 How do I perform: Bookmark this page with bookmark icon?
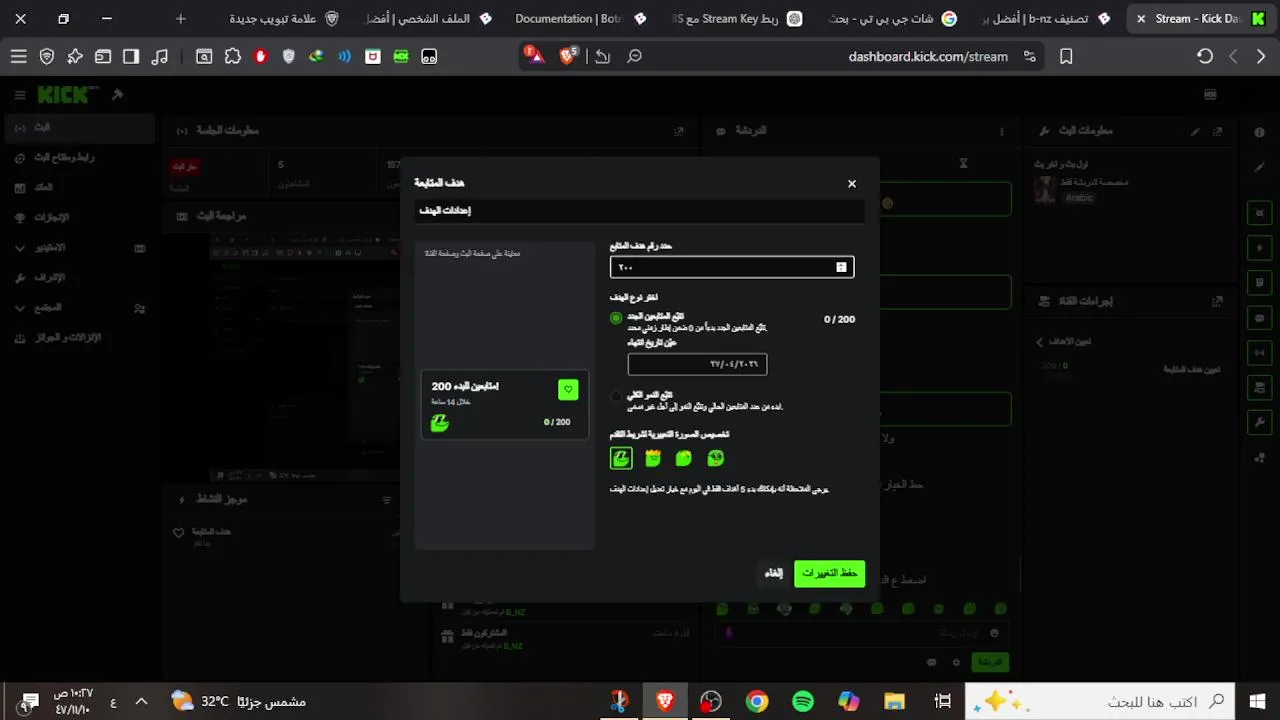1066,57
